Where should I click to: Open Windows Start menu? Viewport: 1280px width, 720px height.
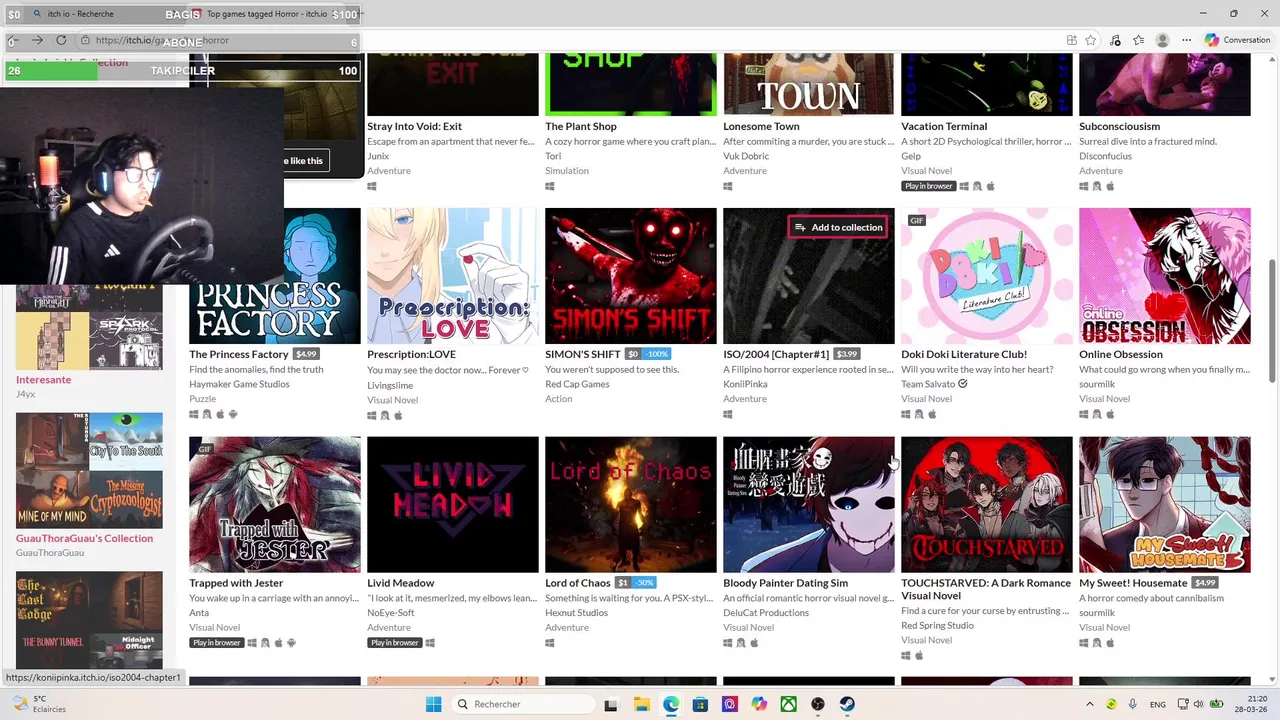tap(433, 704)
